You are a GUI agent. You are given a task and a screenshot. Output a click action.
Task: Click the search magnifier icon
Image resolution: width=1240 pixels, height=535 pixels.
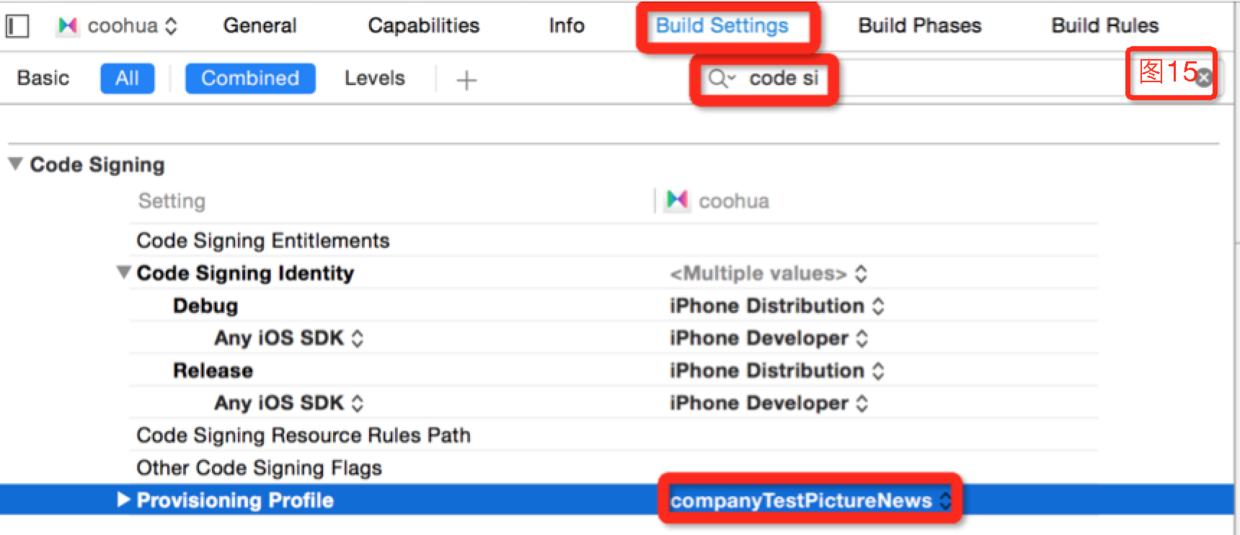[720, 79]
